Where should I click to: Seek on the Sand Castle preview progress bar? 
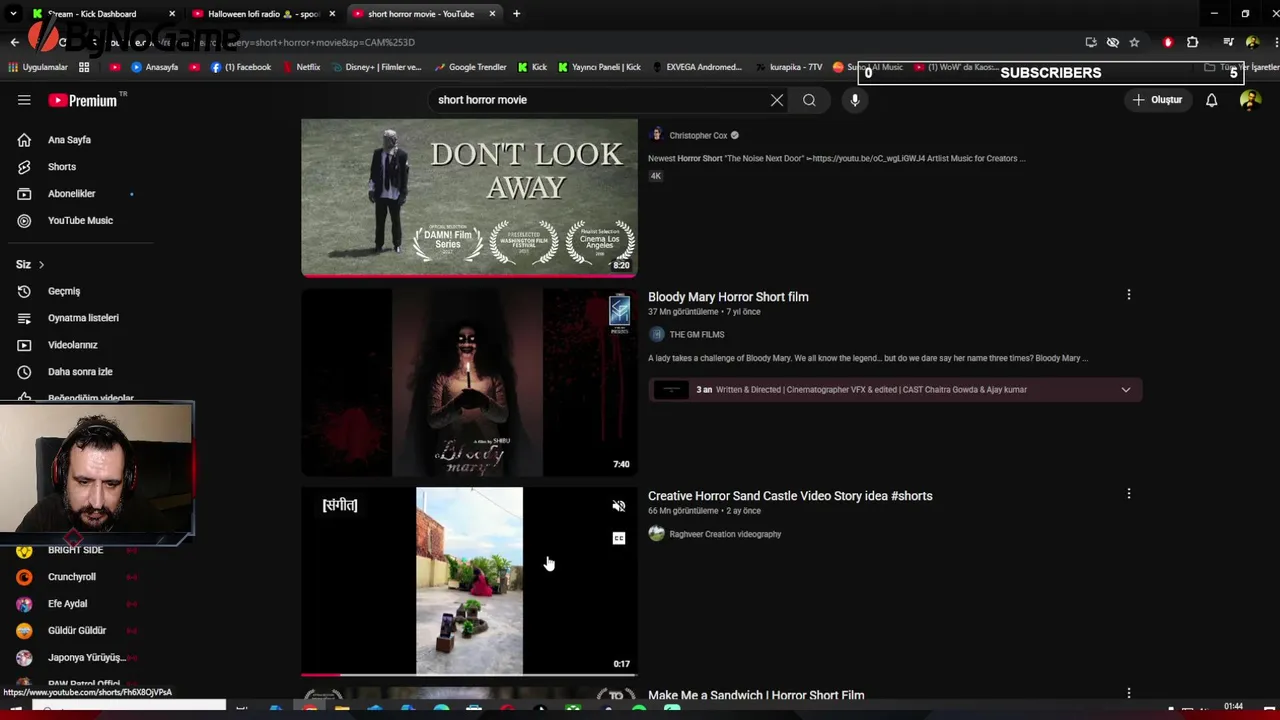[x=469, y=674]
